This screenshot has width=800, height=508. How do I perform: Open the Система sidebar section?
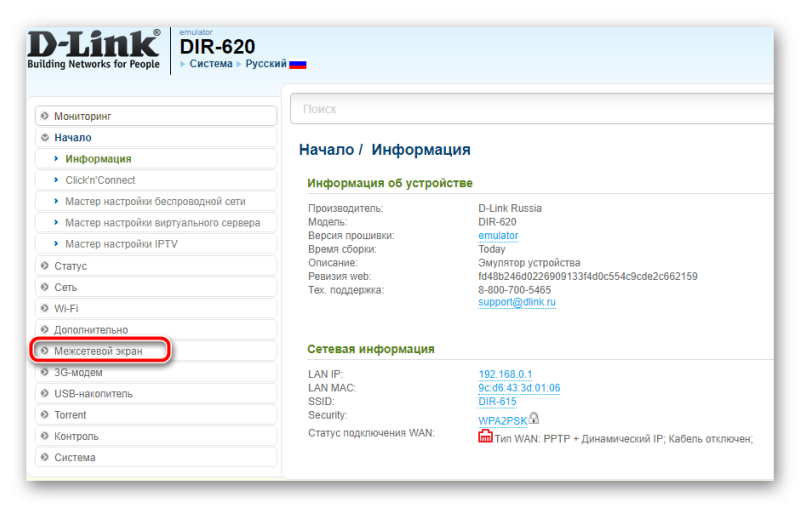[156, 458]
